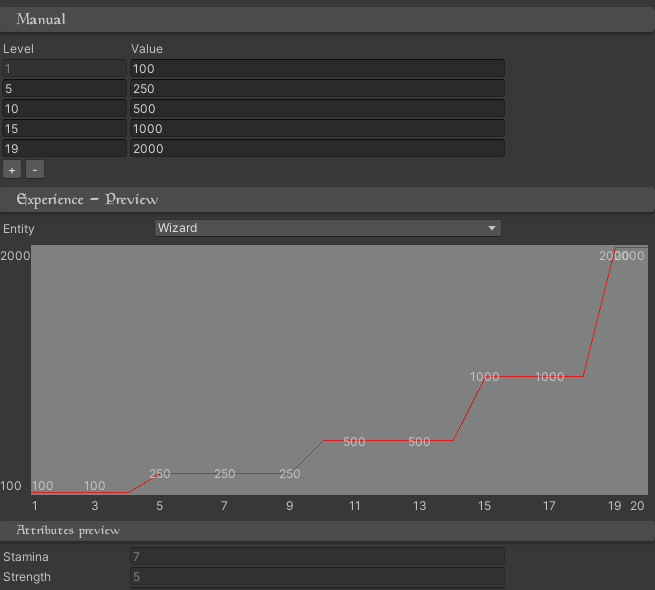Collapse the Experience - Preview section header
This screenshot has height=590, width=655.
point(327,199)
